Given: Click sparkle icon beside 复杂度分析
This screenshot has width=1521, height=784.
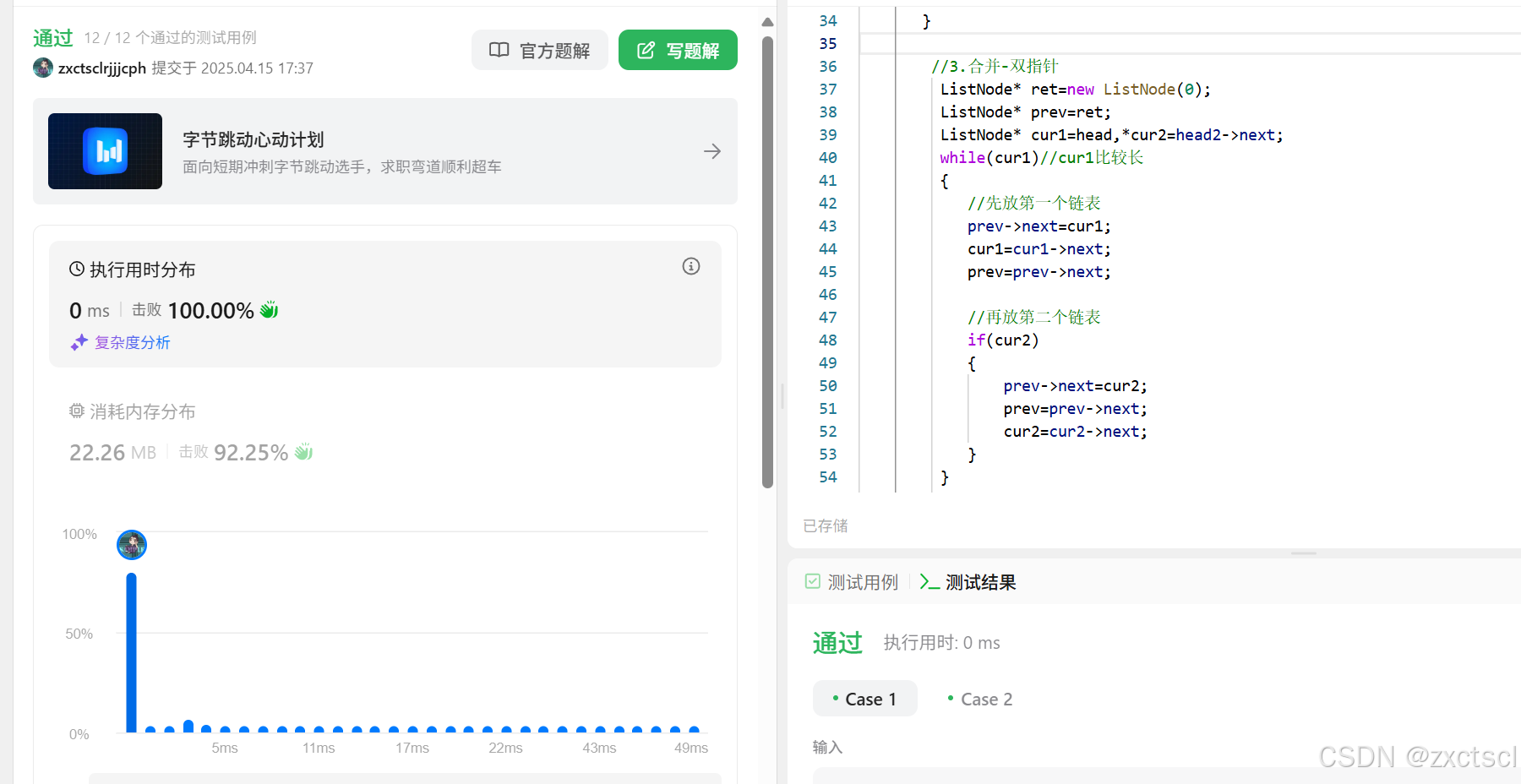Looking at the screenshot, I should 79,342.
